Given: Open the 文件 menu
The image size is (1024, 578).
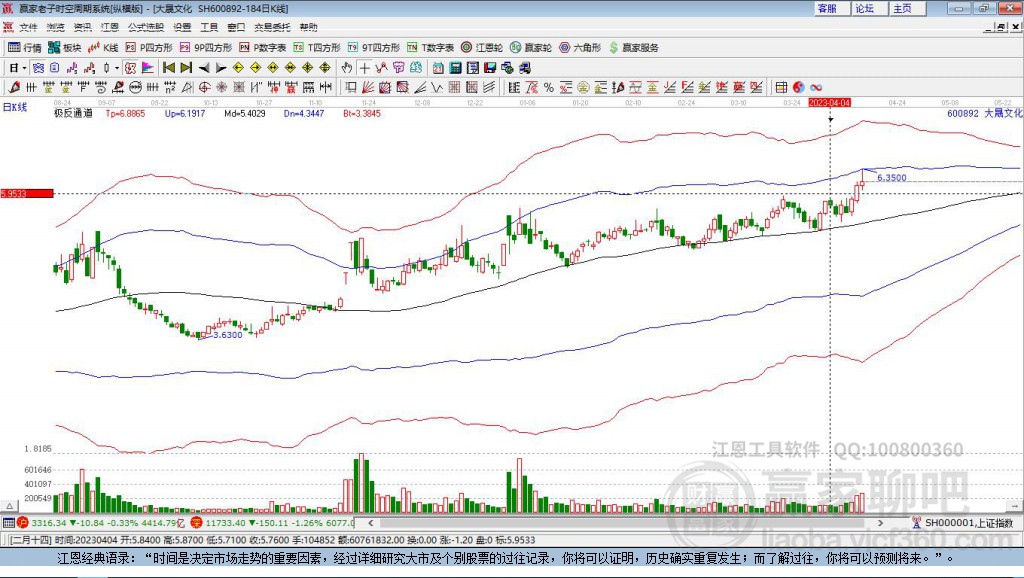Looking at the screenshot, I should (x=28, y=27).
